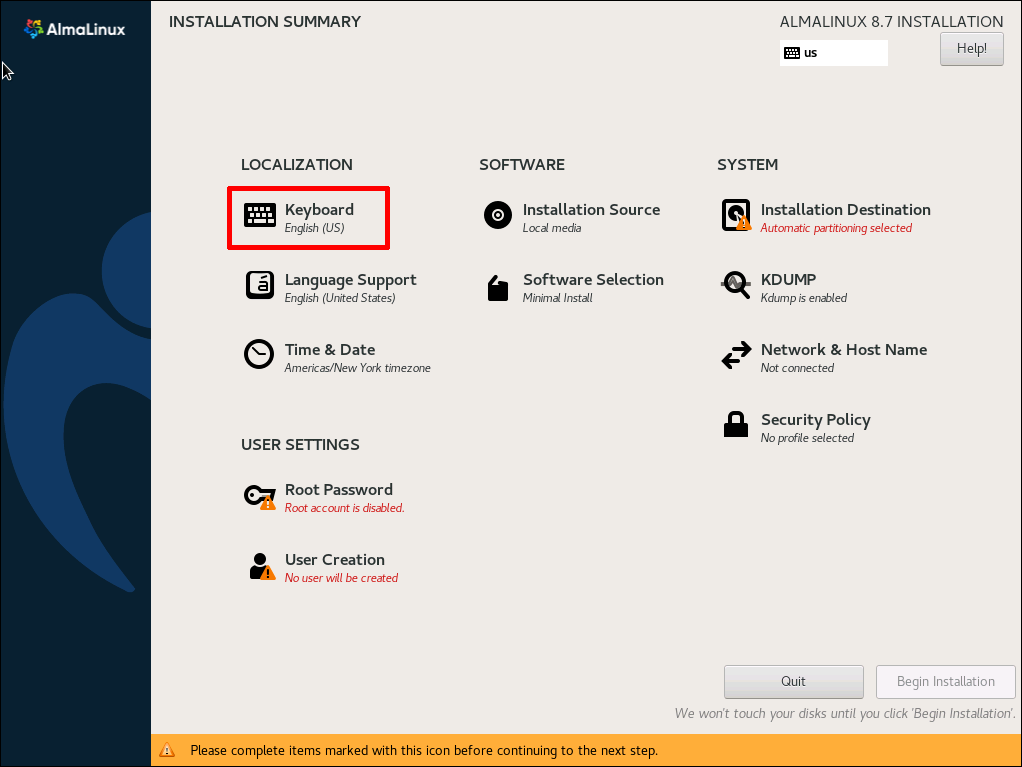
Task: Select the Installation Source disc icon
Action: (497, 215)
